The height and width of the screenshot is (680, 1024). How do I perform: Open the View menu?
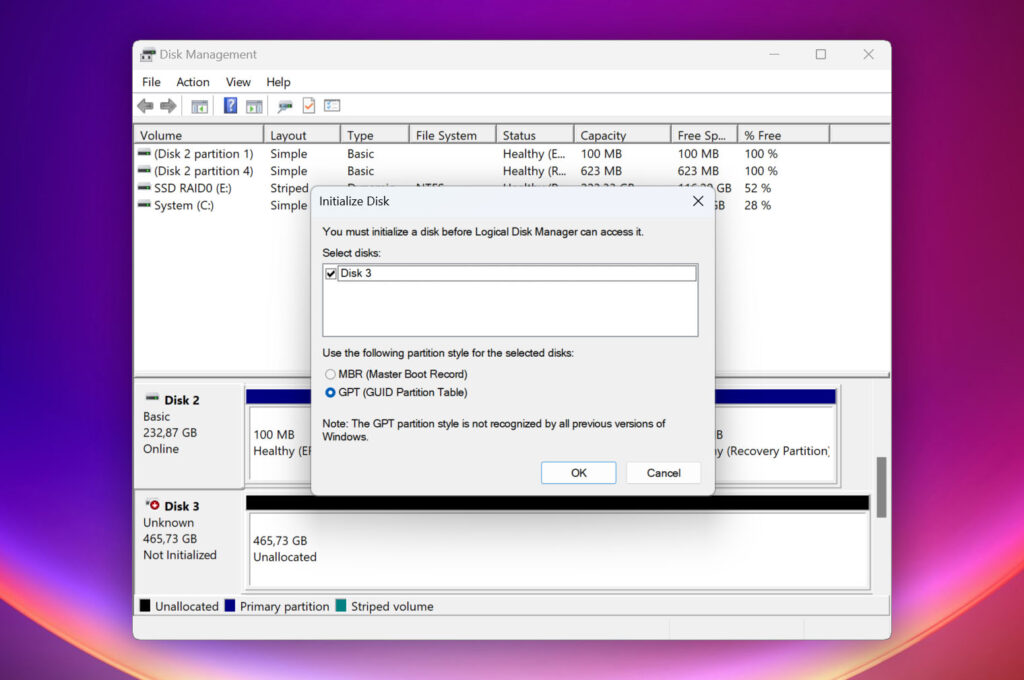[238, 82]
